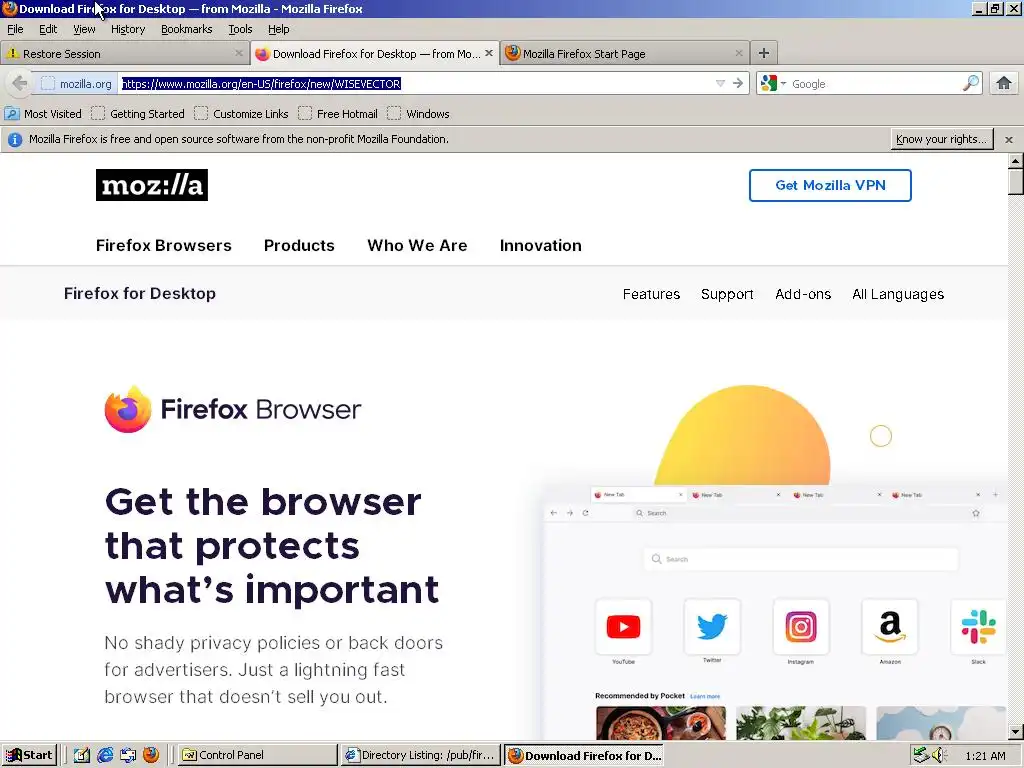
Task: Click the Get Mozilla VPN button
Action: pos(830,185)
